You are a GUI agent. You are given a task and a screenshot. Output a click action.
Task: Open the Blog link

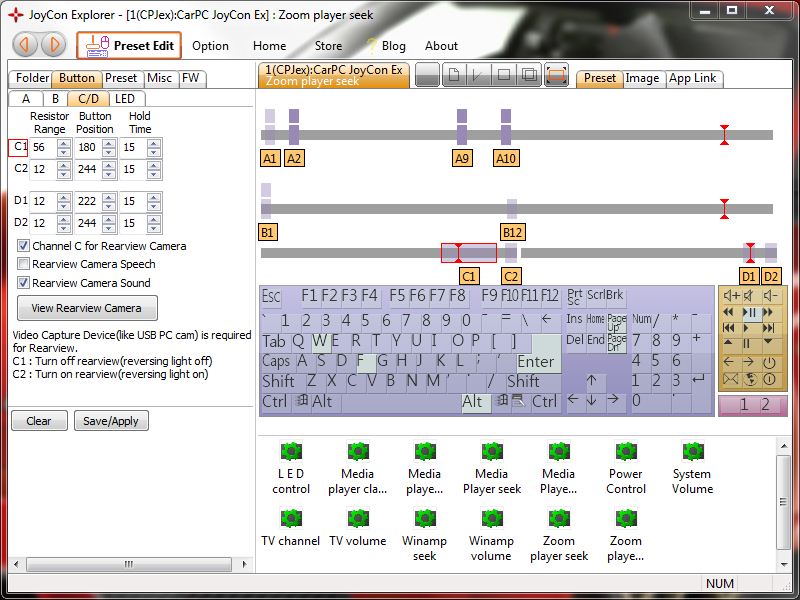(x=393, y=46)
